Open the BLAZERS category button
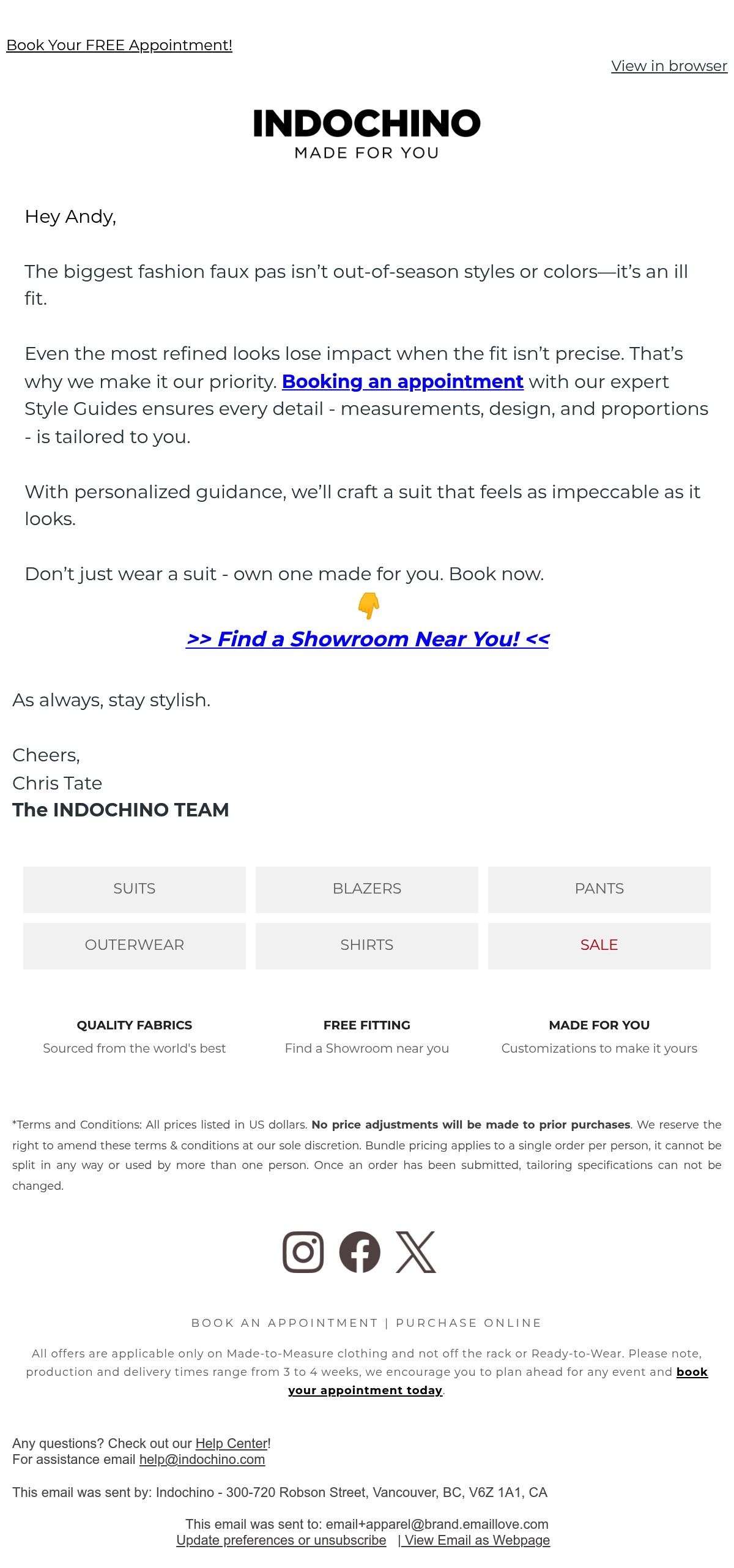Screen dimensions: 734x1568 [x=367, y=889]
